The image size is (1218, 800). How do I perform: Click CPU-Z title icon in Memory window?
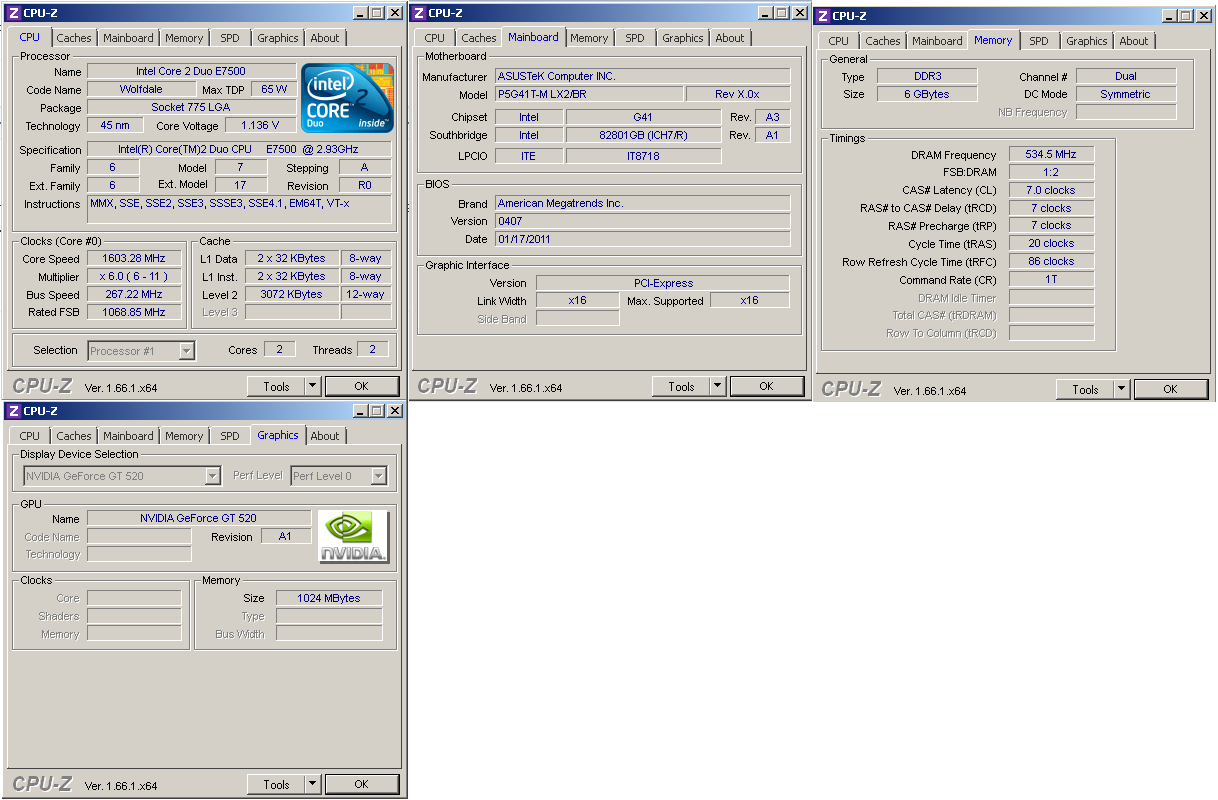coord(823,16)
